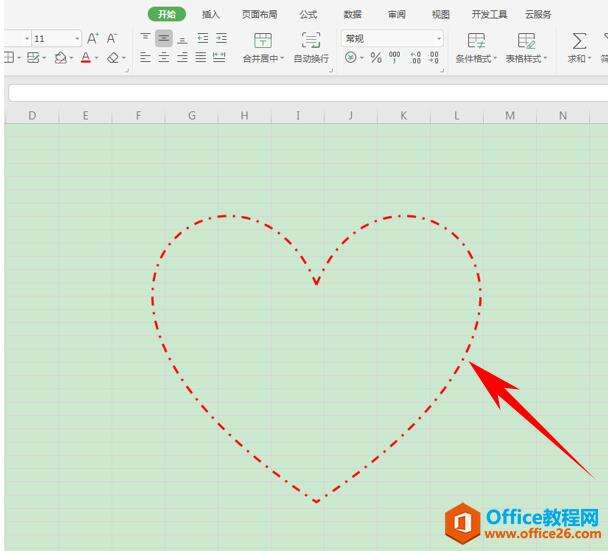Expand the font color dropdown arrow
Image resolution: width=608 pixels, height=551 pixels.
coord(97,58)
